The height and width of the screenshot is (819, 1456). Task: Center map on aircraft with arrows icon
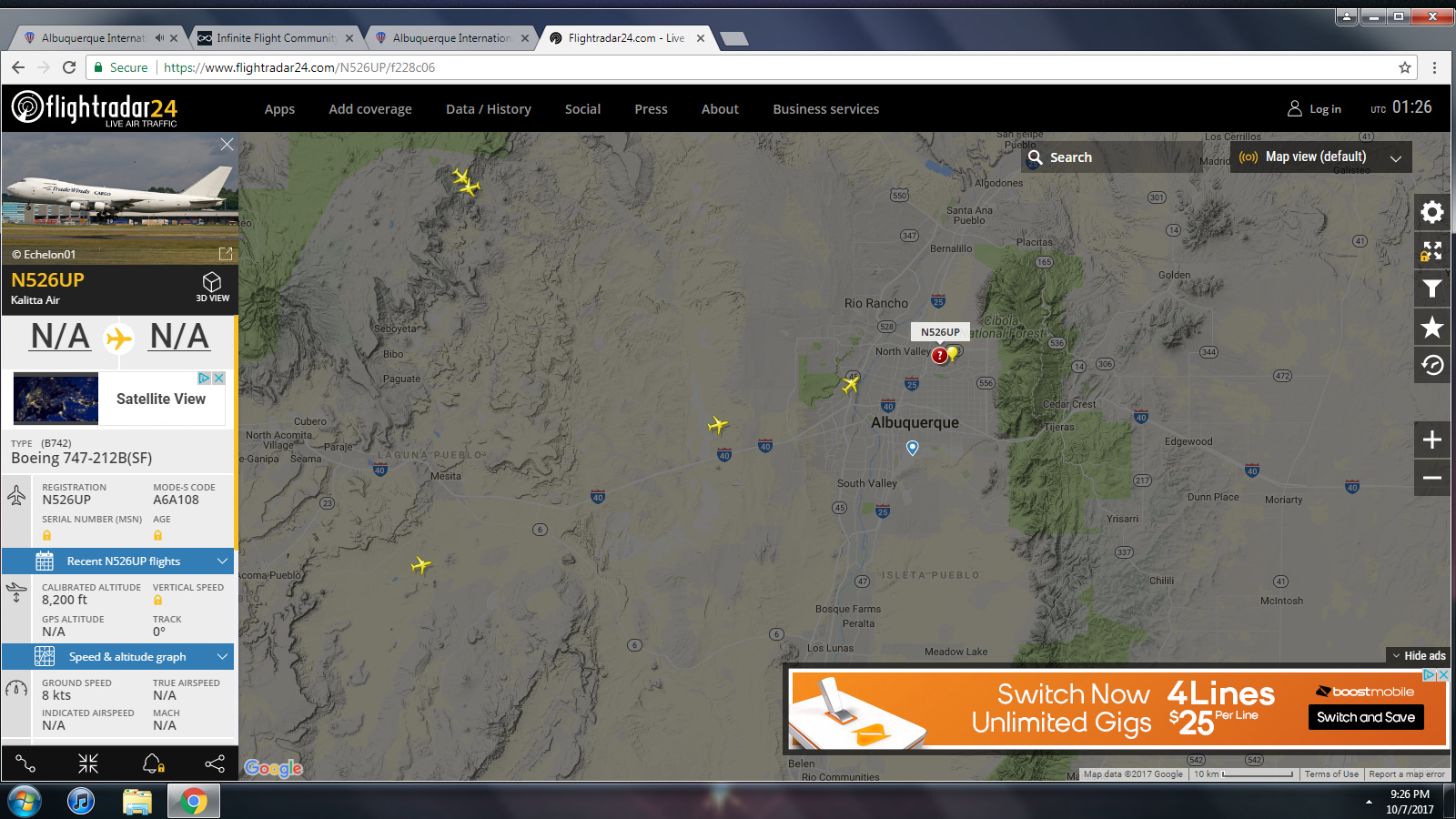point(88,763)
